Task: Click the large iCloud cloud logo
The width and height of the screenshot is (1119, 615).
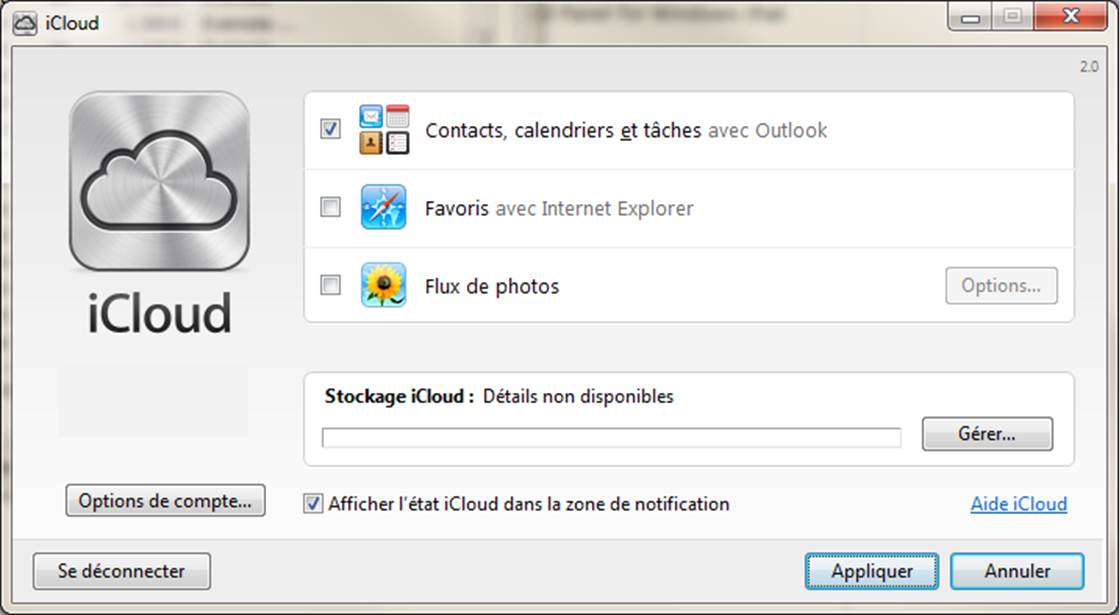Action: pyautogui.click(x=159, y=182)
